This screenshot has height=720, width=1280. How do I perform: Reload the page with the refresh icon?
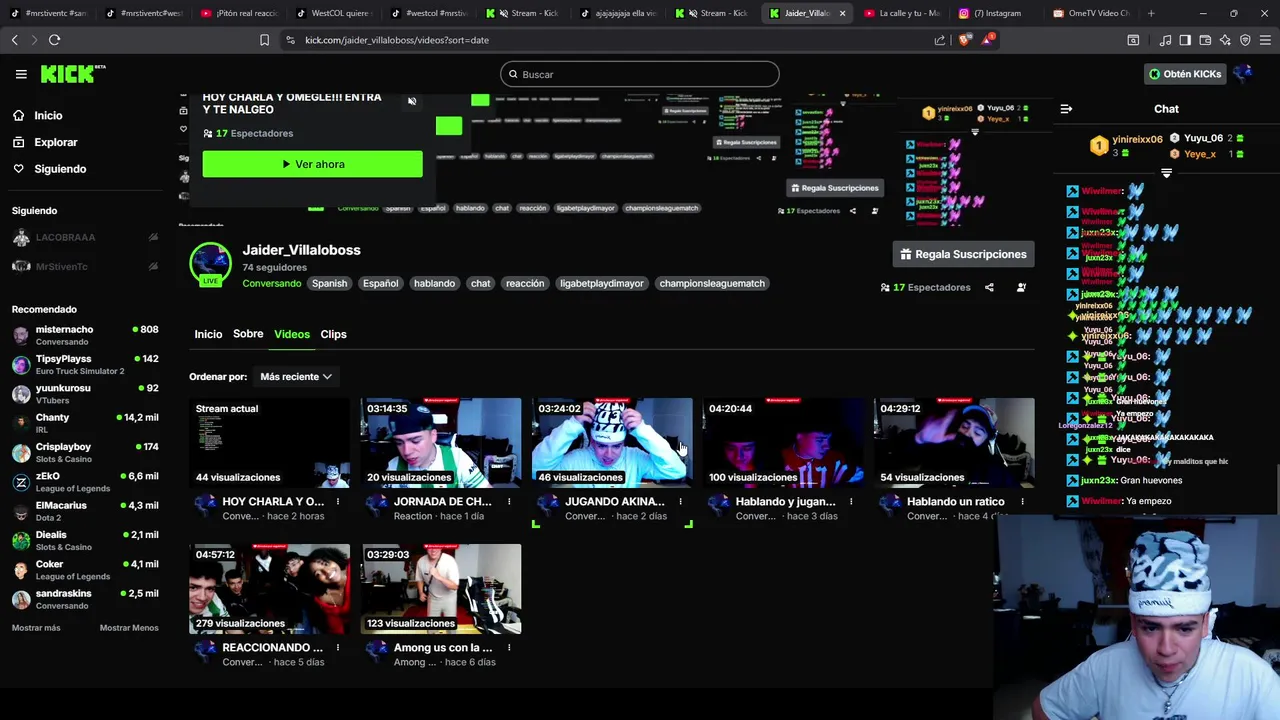pos(54,40)
